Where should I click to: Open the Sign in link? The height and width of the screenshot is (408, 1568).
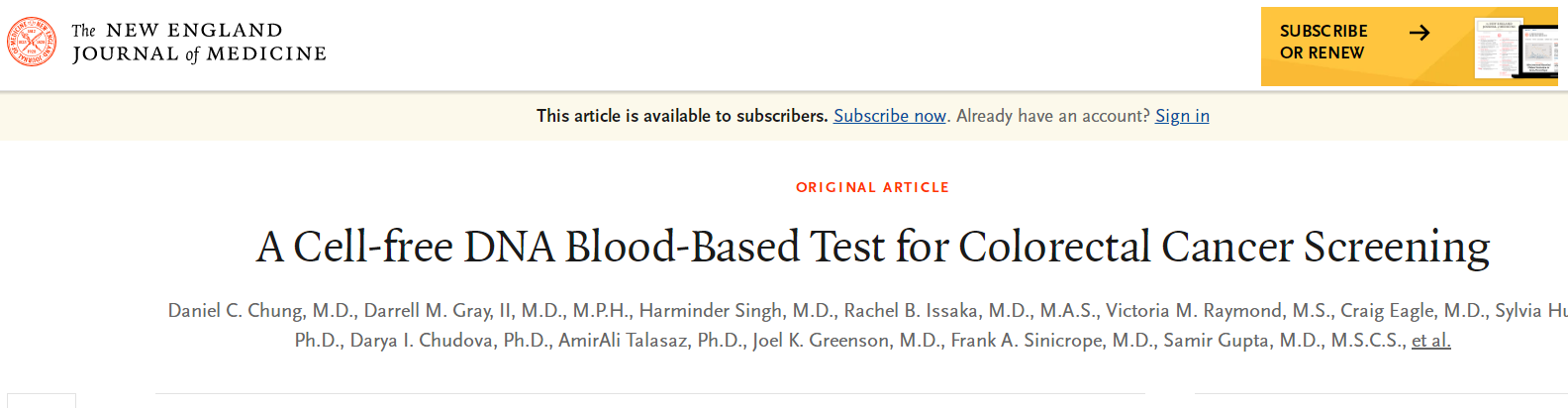[x=1182, y=116]
